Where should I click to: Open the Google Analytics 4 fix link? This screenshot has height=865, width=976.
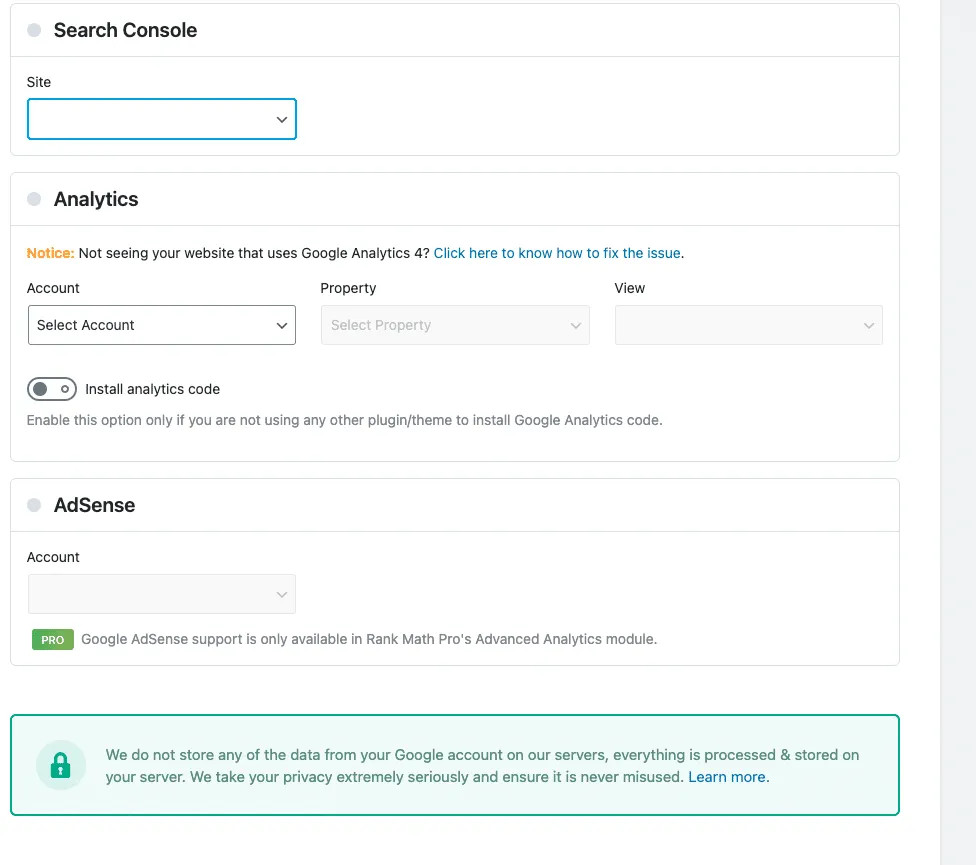coord(557,253)
